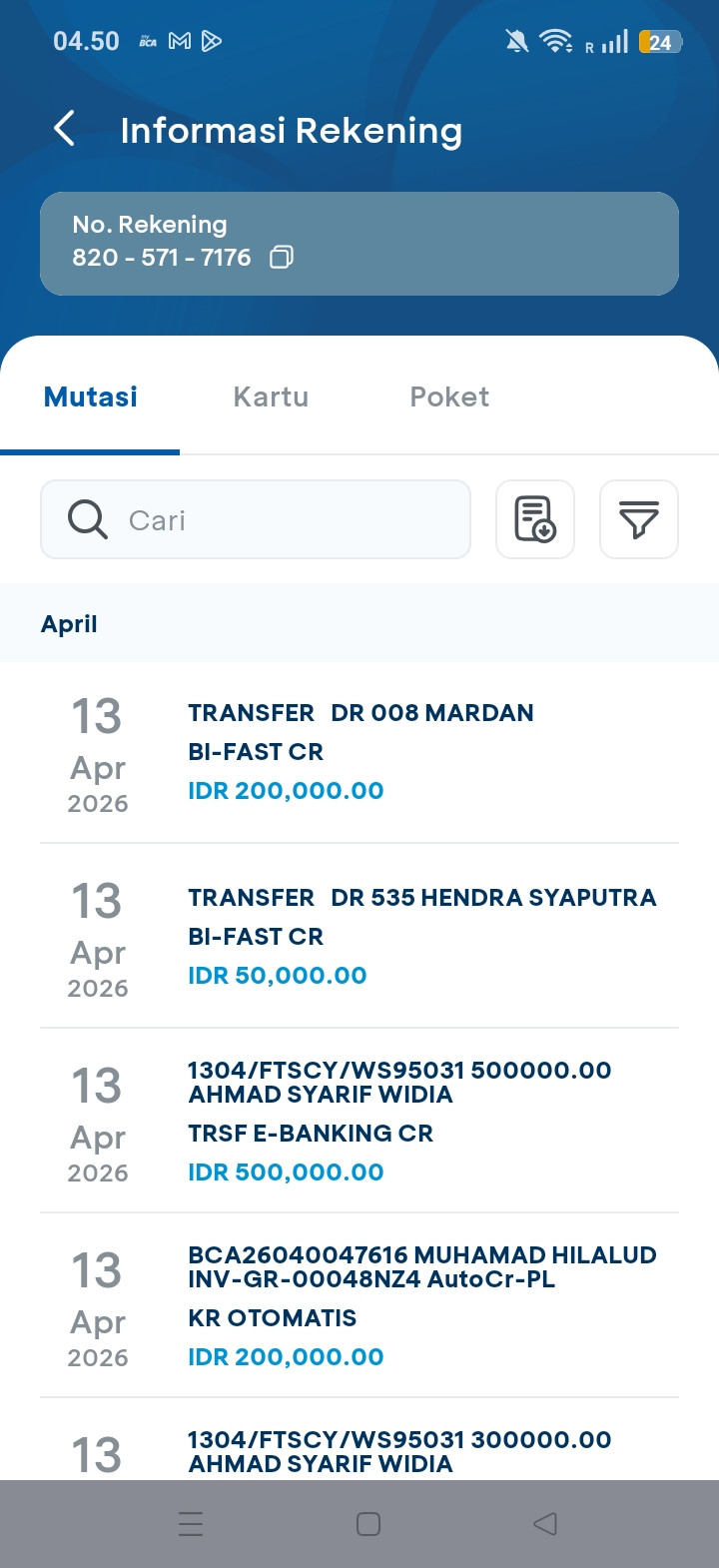Type in the Cari search field
719x1568 pixels.
290,519
